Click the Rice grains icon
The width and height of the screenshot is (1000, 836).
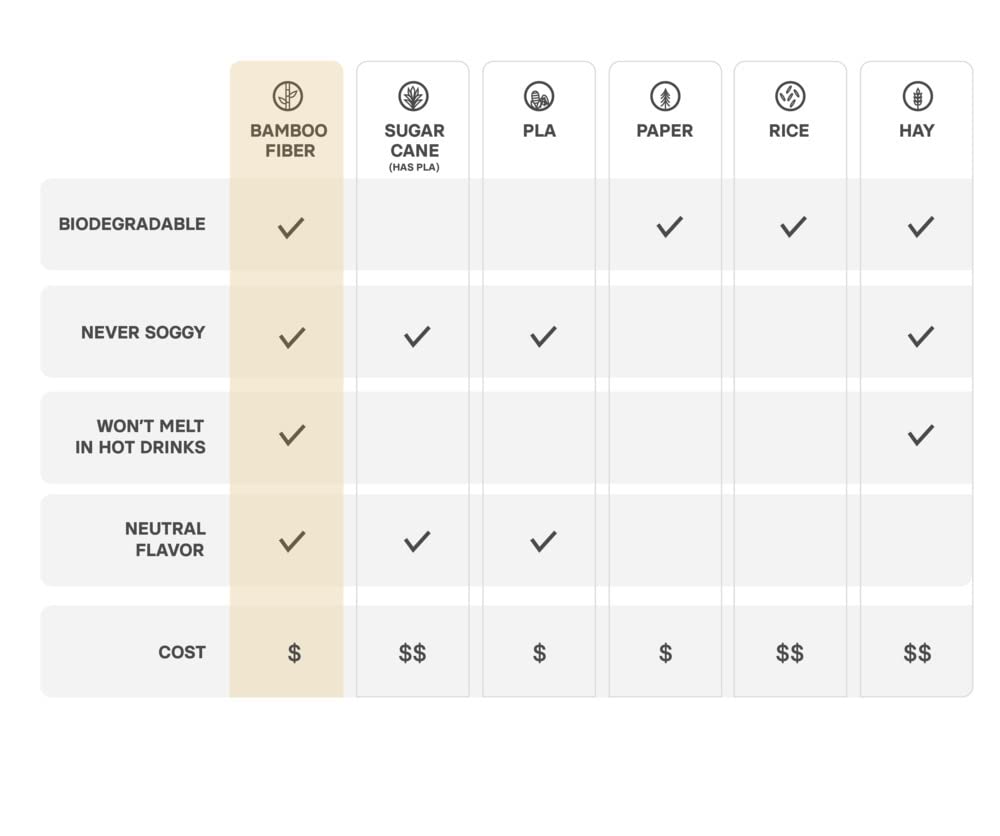[790, 96]
